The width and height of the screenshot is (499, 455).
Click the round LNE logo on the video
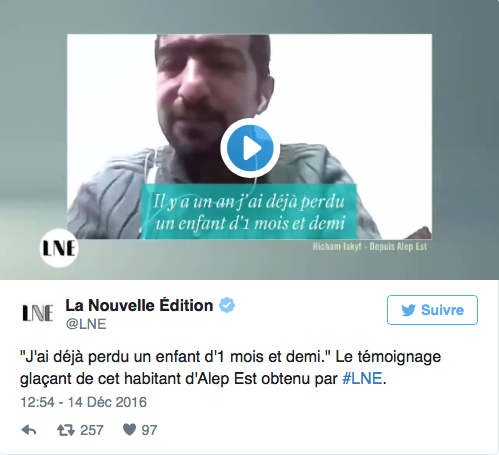point(59,248)
